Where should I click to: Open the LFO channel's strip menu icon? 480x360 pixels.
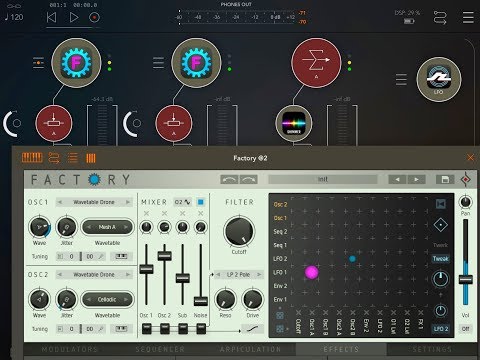pos(401,79)
